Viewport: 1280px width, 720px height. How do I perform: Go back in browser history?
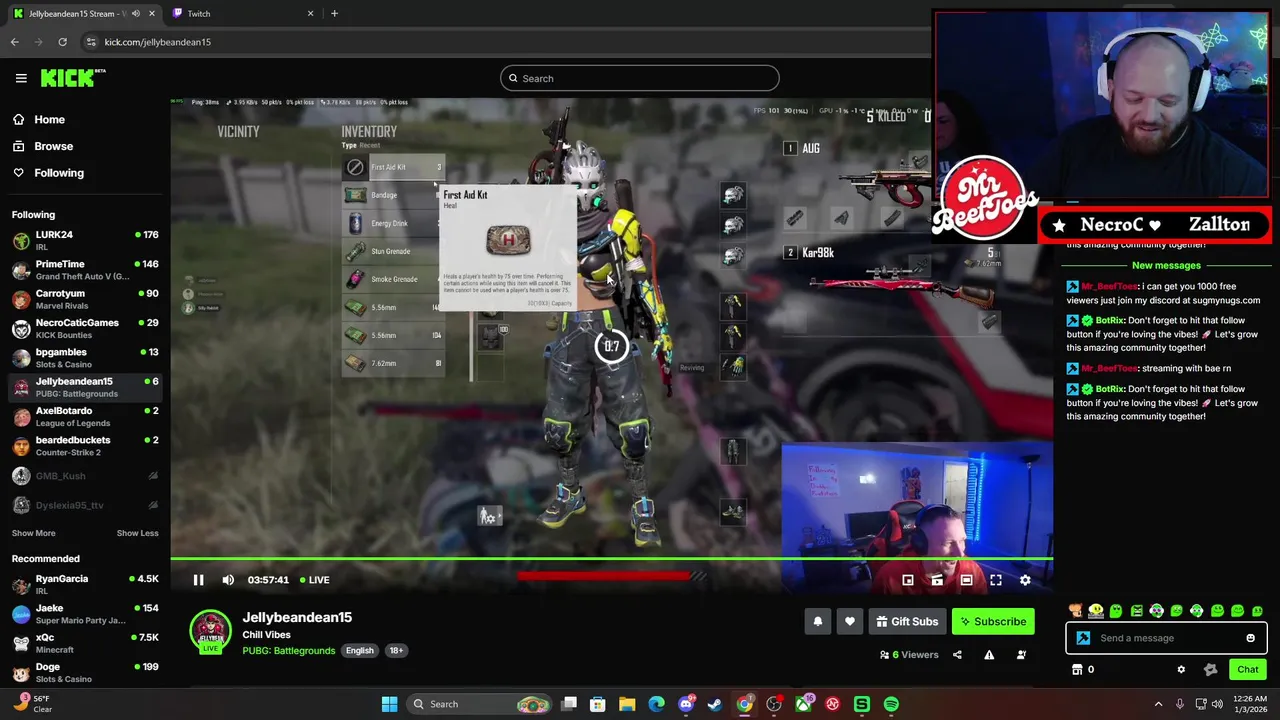point(14,42)
